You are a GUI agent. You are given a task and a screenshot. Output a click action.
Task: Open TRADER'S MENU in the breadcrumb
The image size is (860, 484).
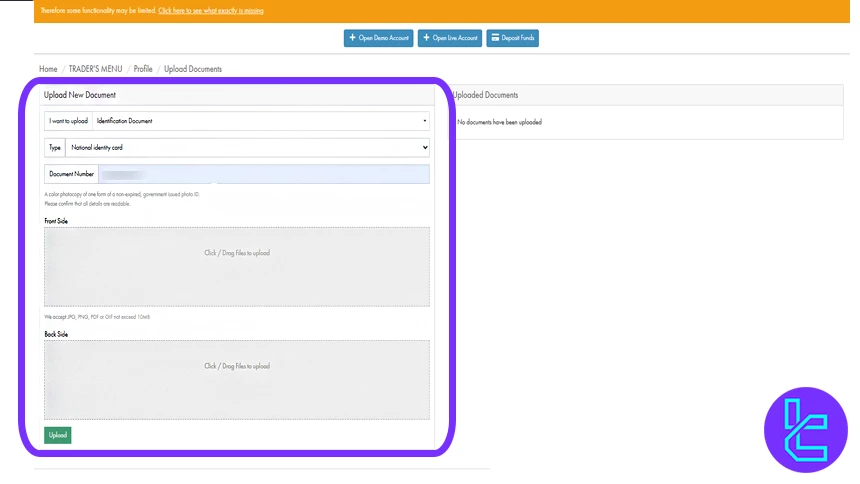pyautogui.click(x=95, y=69)
